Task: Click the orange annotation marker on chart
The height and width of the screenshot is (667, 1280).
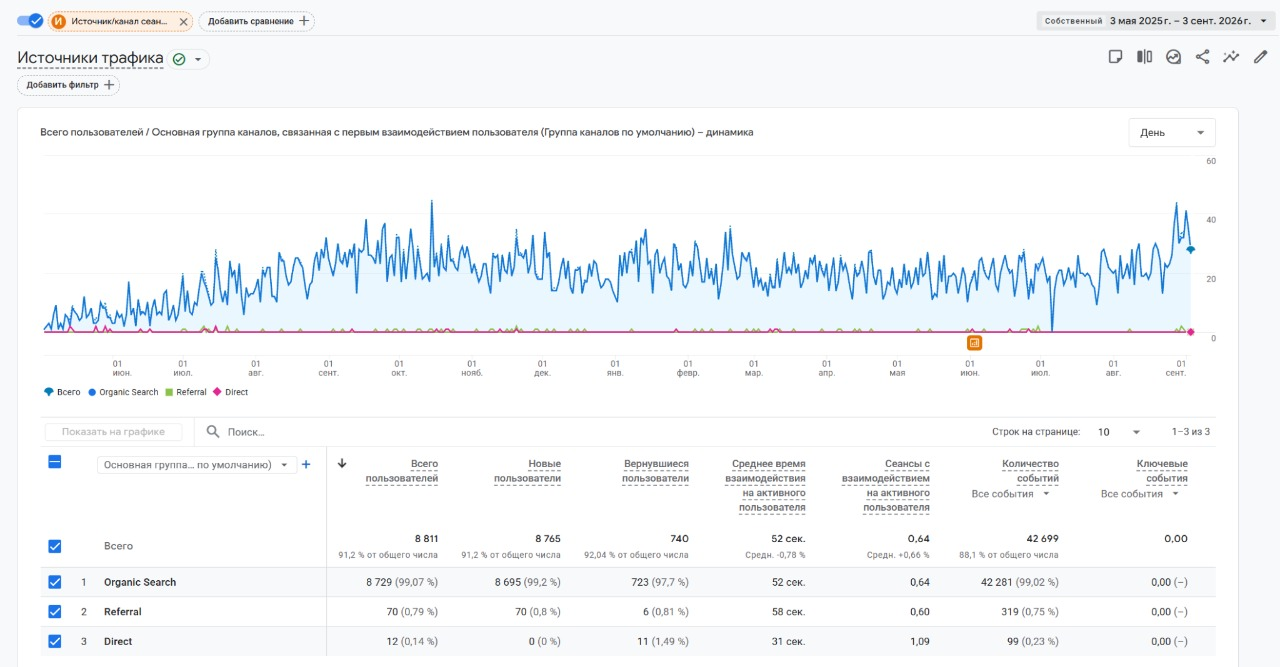Action: click(974, 343)
